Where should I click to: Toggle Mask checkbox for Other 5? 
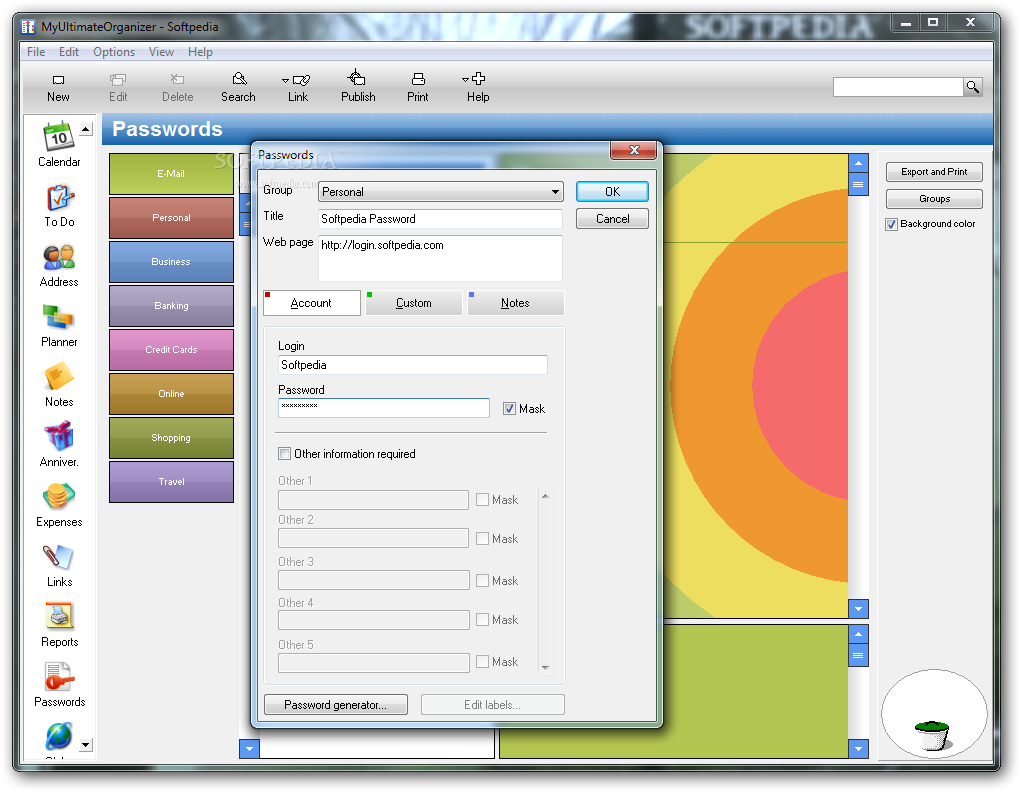pyautogui.click(x=483, y=661)
